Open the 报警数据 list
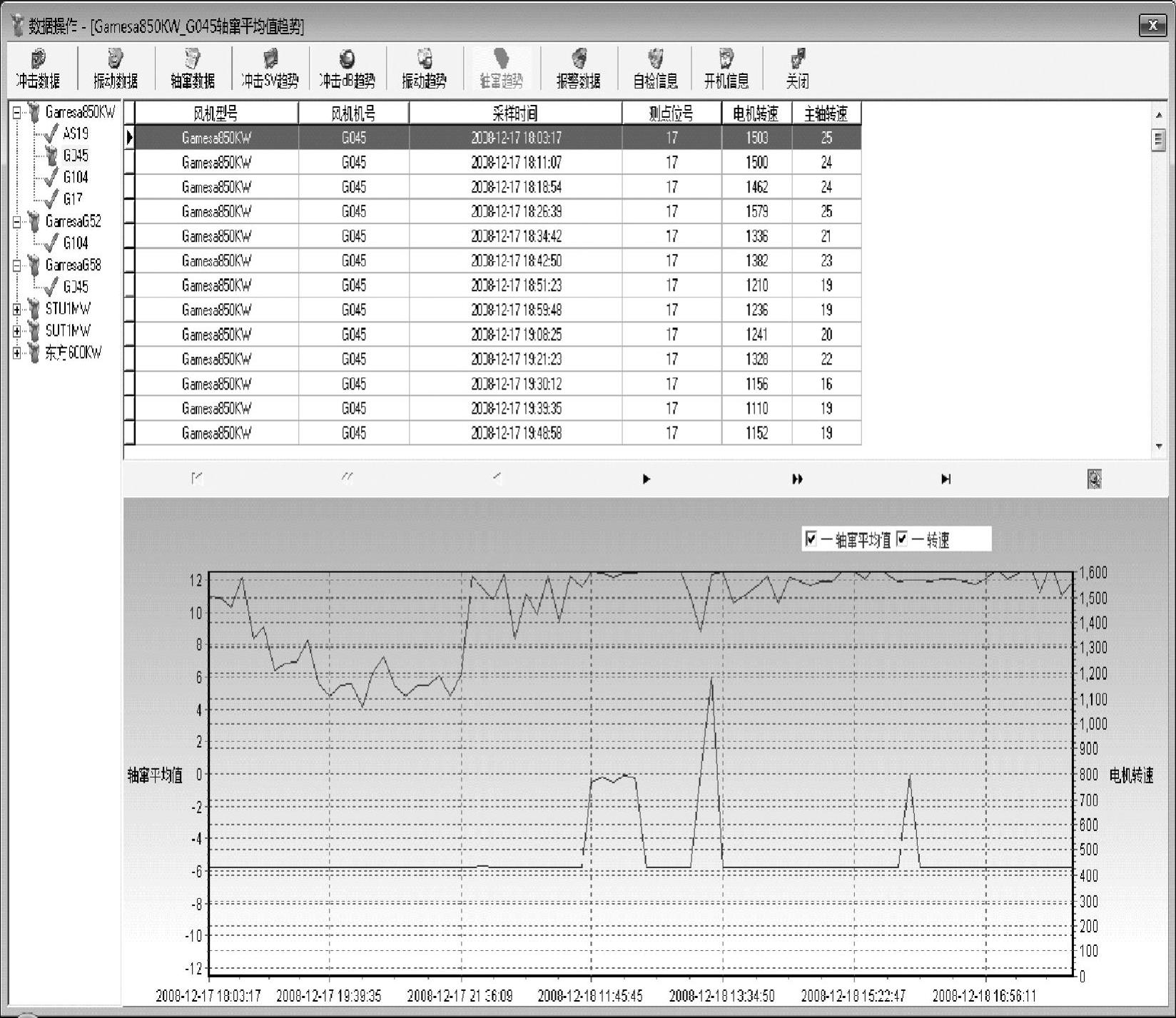Image resolution: width=1176 pixels, height=1018 pixels. tap(578, 69)
